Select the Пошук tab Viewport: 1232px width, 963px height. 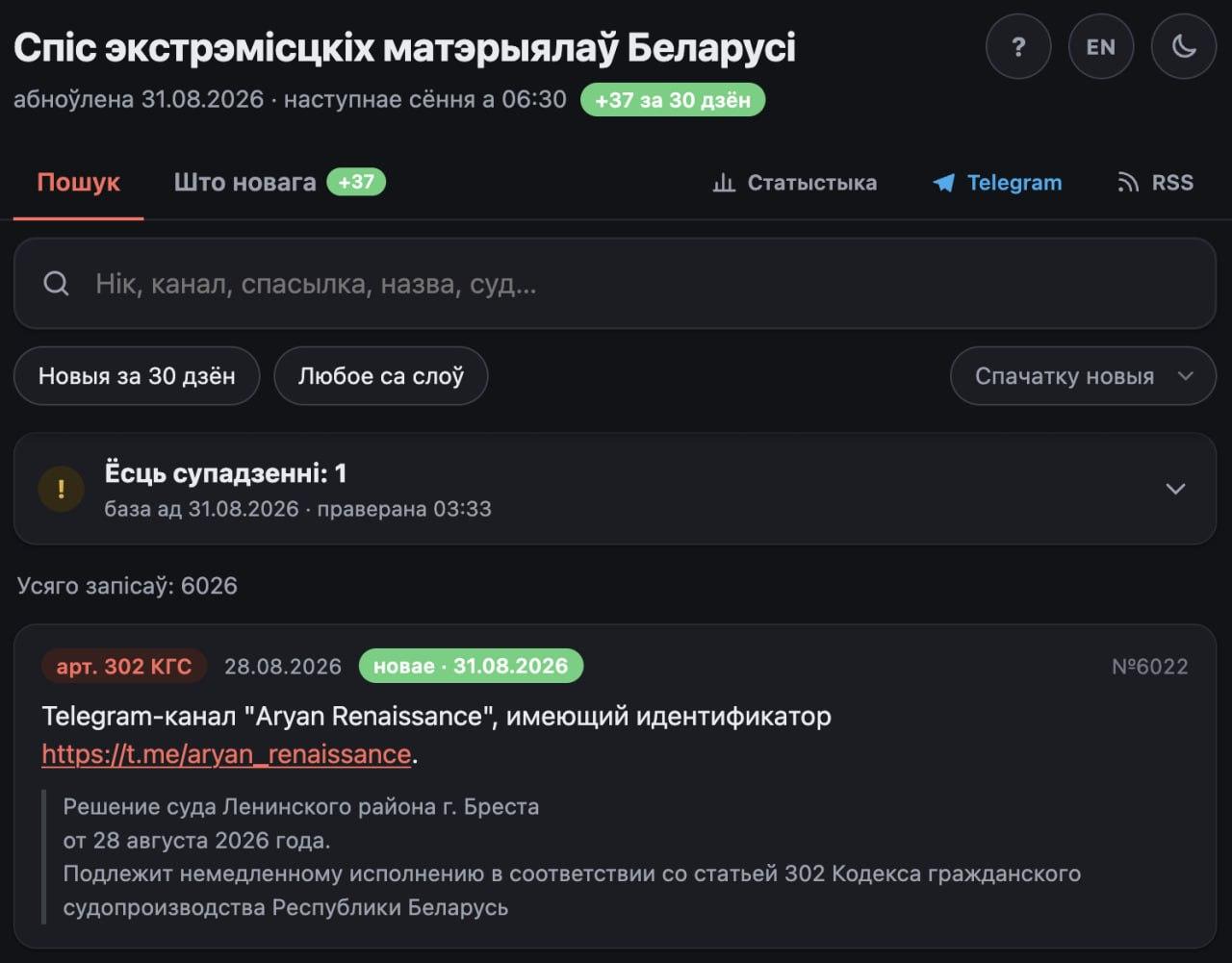79,183
